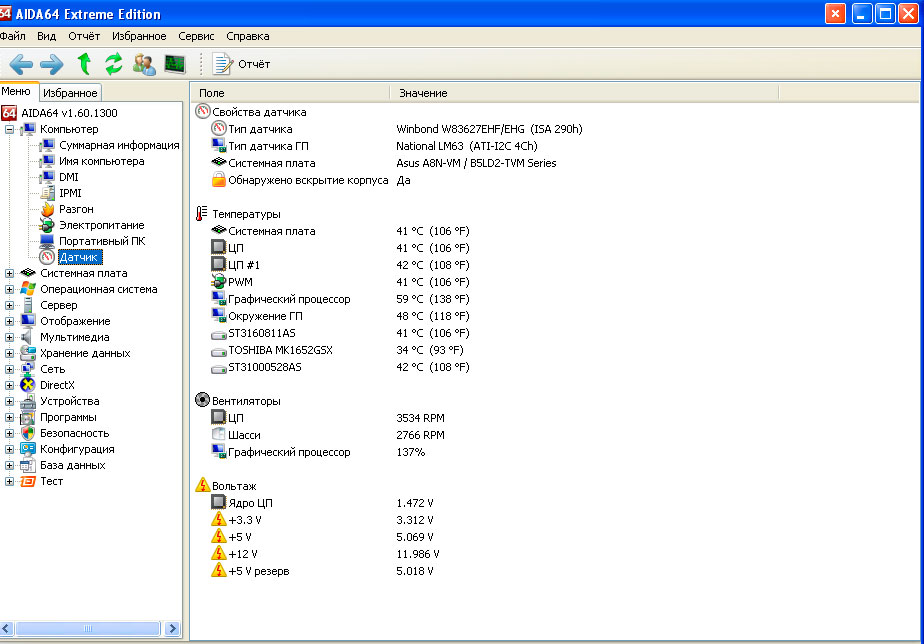Expand the База данных node
924x644 pixels.
(9, 465)
